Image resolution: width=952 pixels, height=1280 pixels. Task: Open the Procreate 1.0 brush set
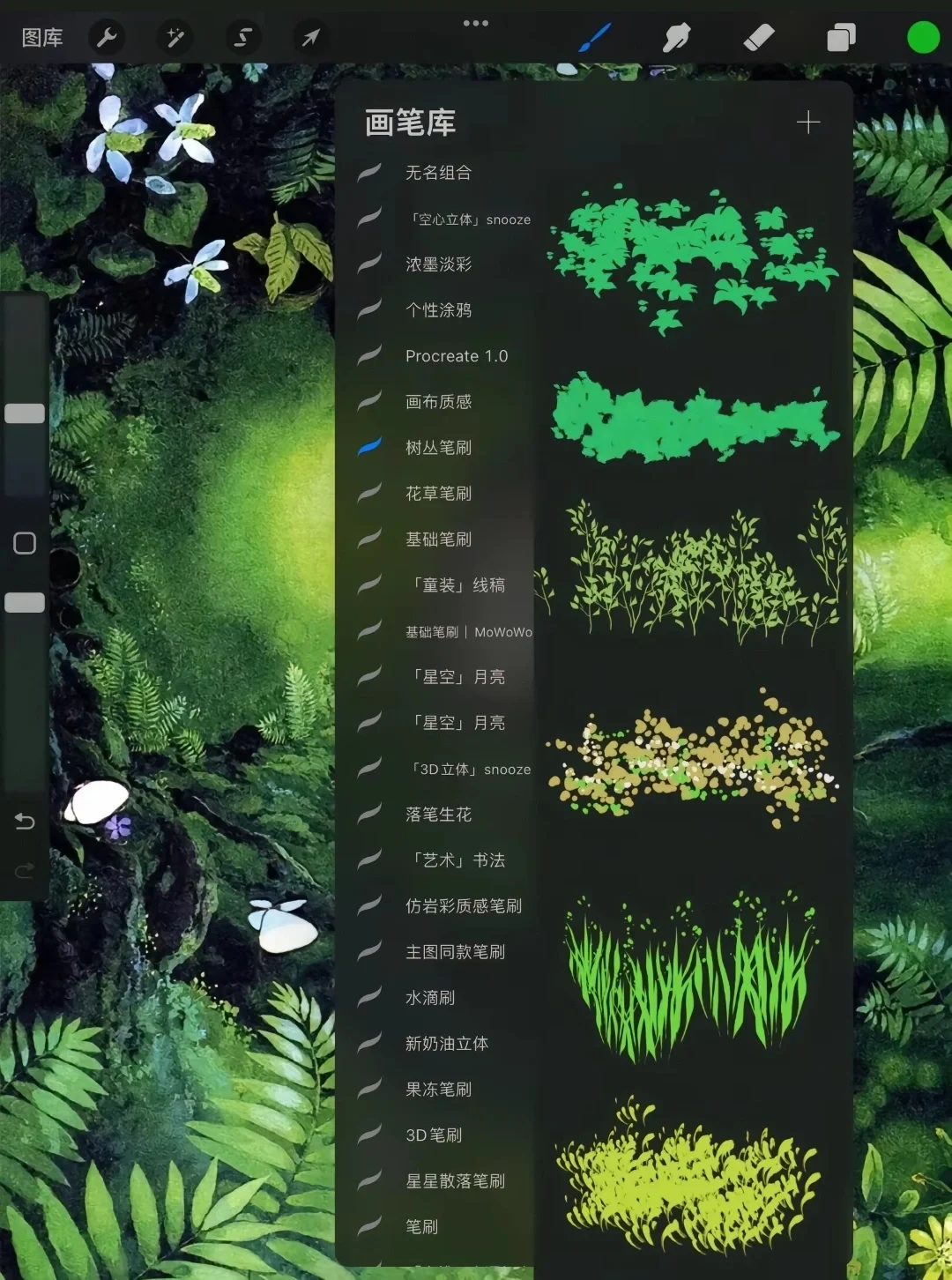(x=457, y=356)
